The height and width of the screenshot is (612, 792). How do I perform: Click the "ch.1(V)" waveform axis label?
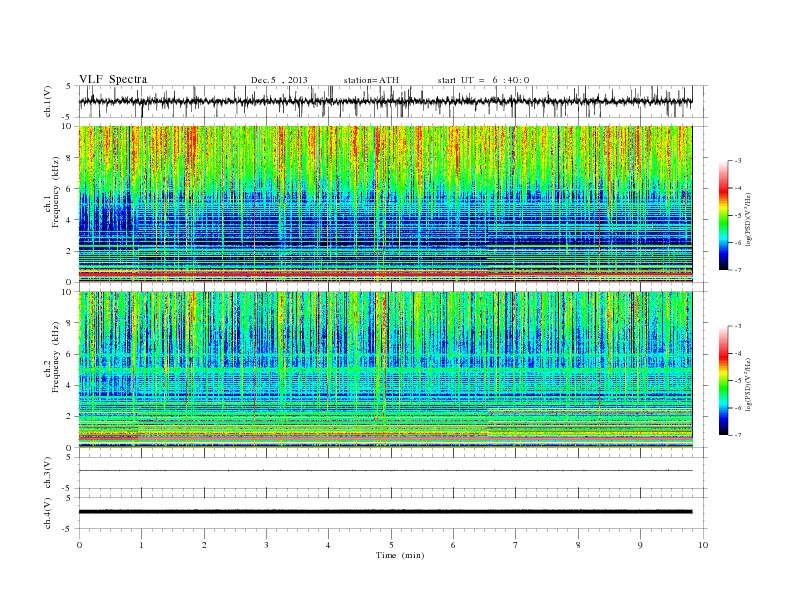pyautogui.click(x=48, y=101)
